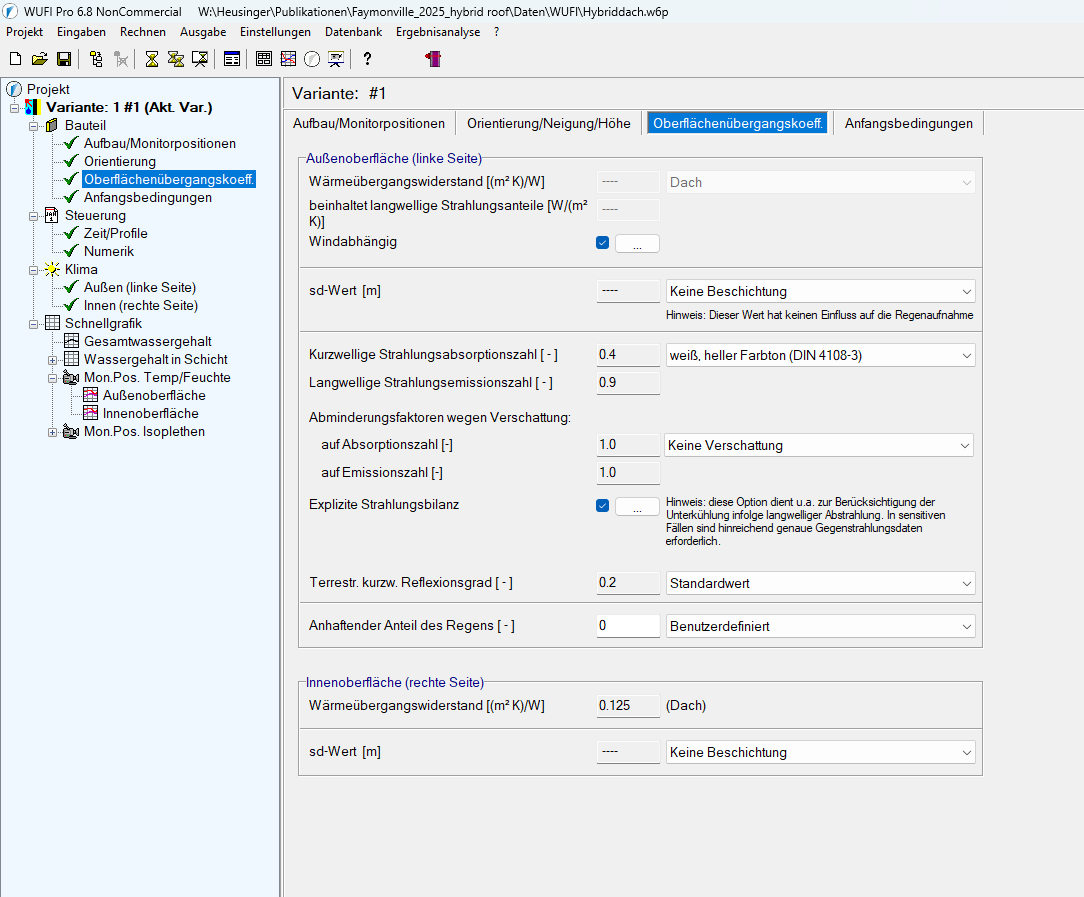Toggle the Explizite Strahlungsbilanz checkbox

tap(602, 505)
